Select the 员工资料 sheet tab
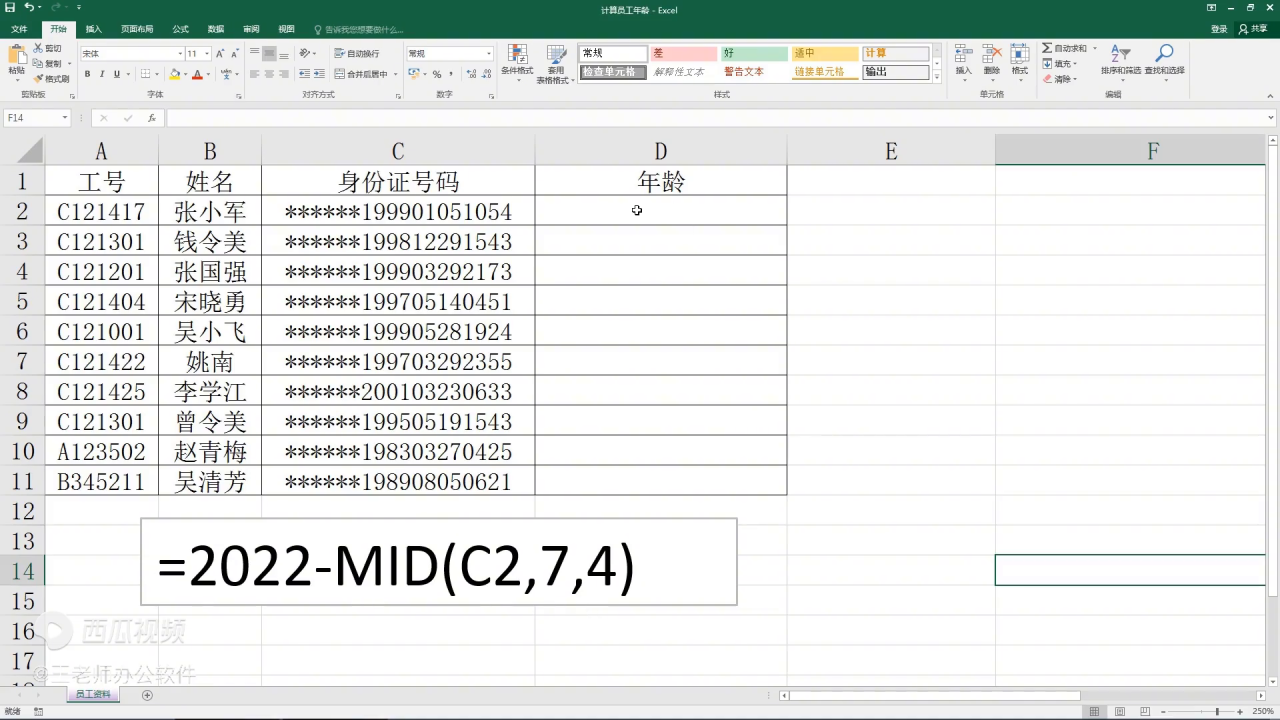1280x720 pixels. click(x=94, y=694)
